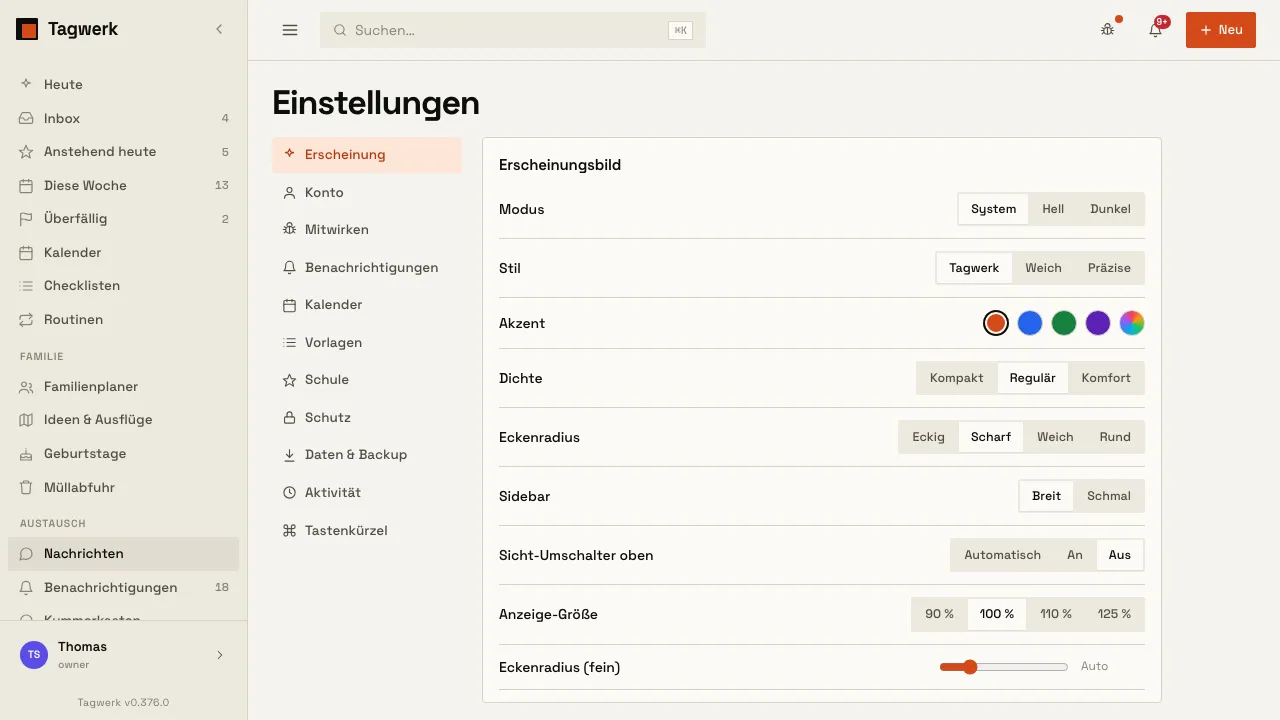Click the Überfällig flag icon
Viewport: 1280px width, 720px height.
(26, 219)
